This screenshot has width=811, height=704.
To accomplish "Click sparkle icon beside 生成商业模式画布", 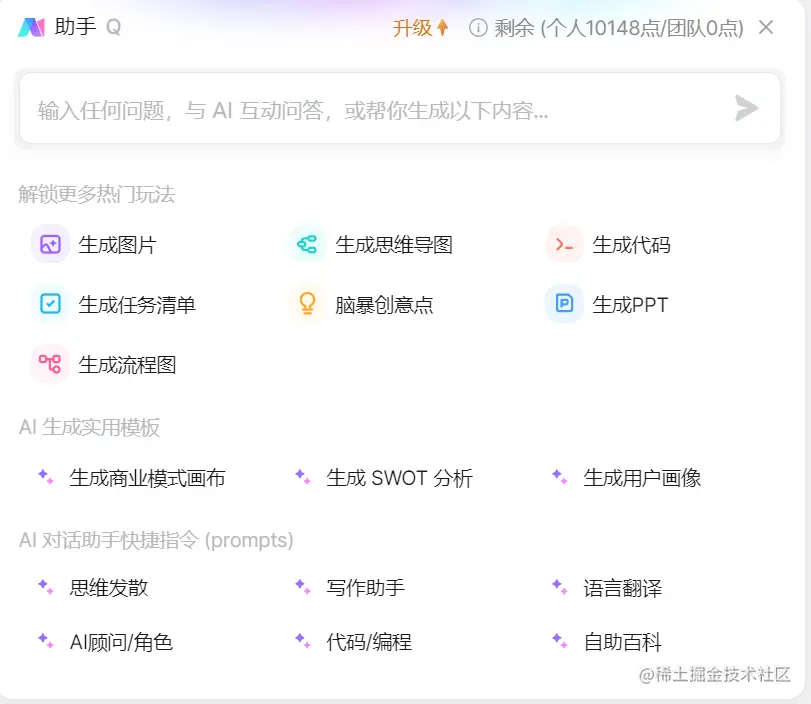I will (x=46, y=476).
